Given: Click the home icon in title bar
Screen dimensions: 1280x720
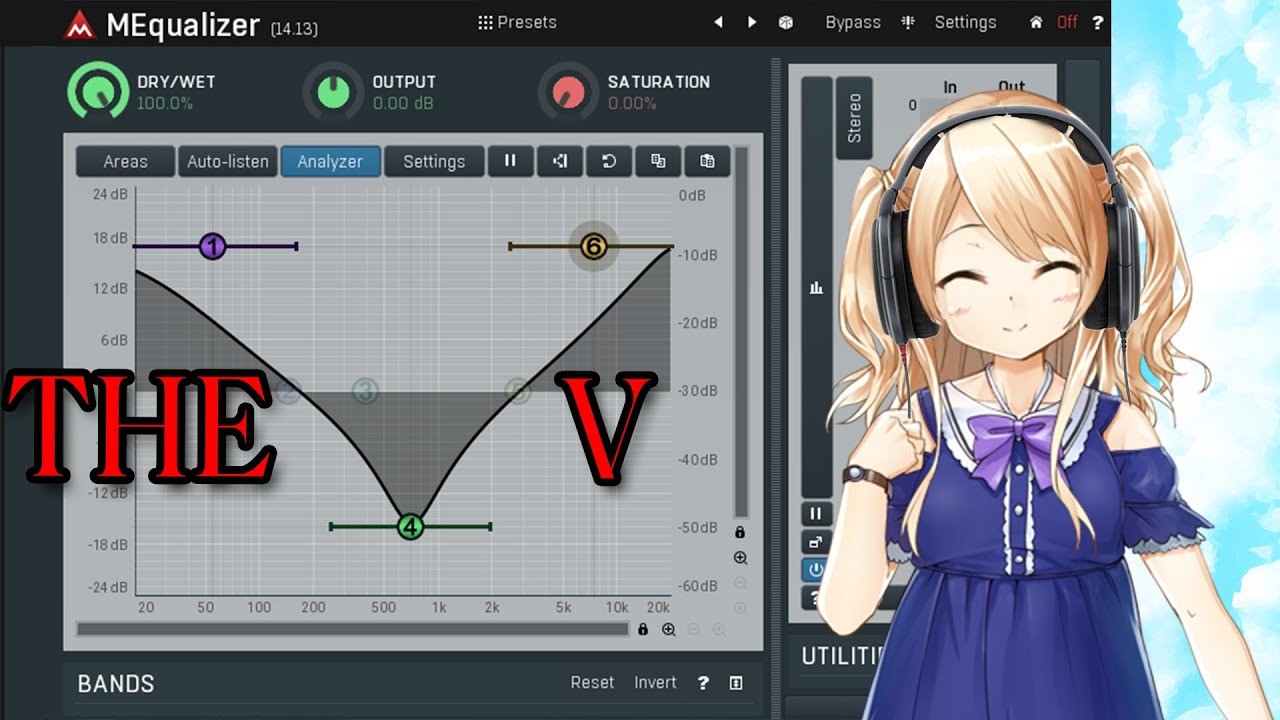Looking at the screenshot, I should coord(1036,22).
